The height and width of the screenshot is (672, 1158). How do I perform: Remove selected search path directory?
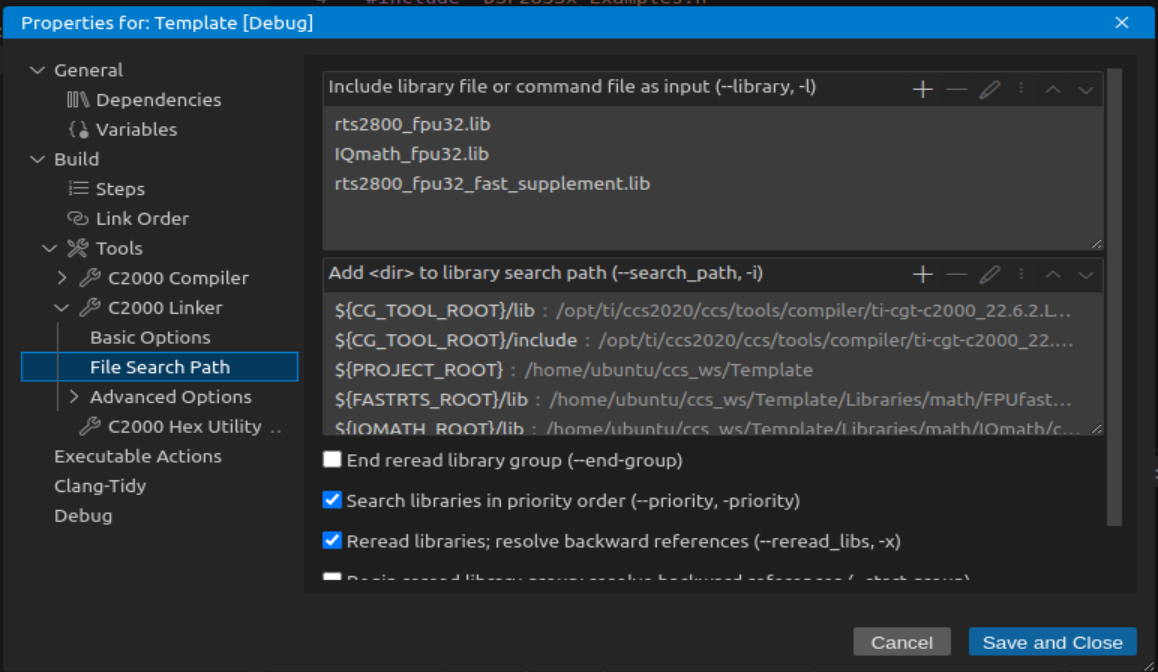(956, 275)
